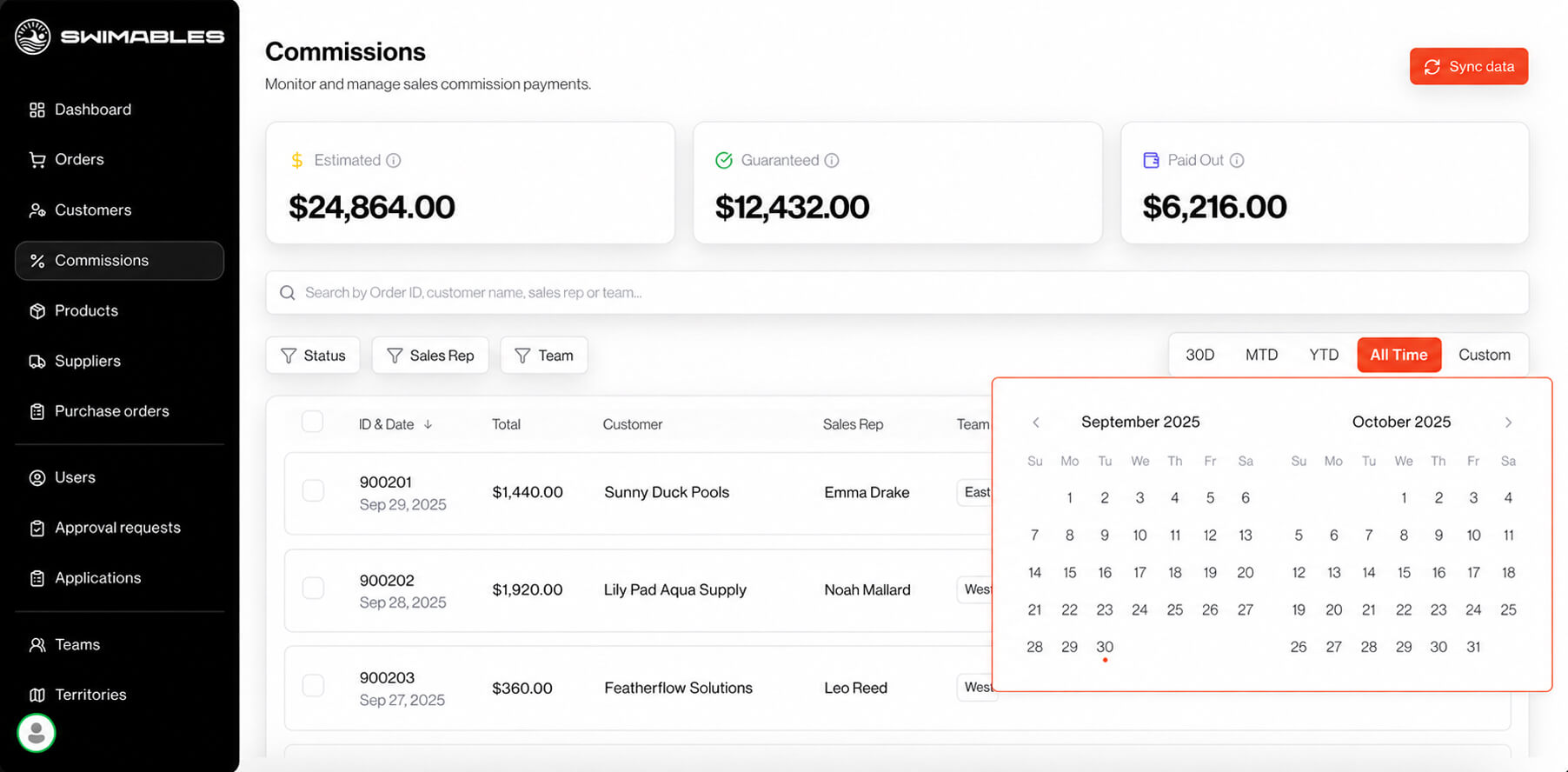Open the Sales Rep filter dropdown
Viewport: 1568px width, 772px height.
430,356
